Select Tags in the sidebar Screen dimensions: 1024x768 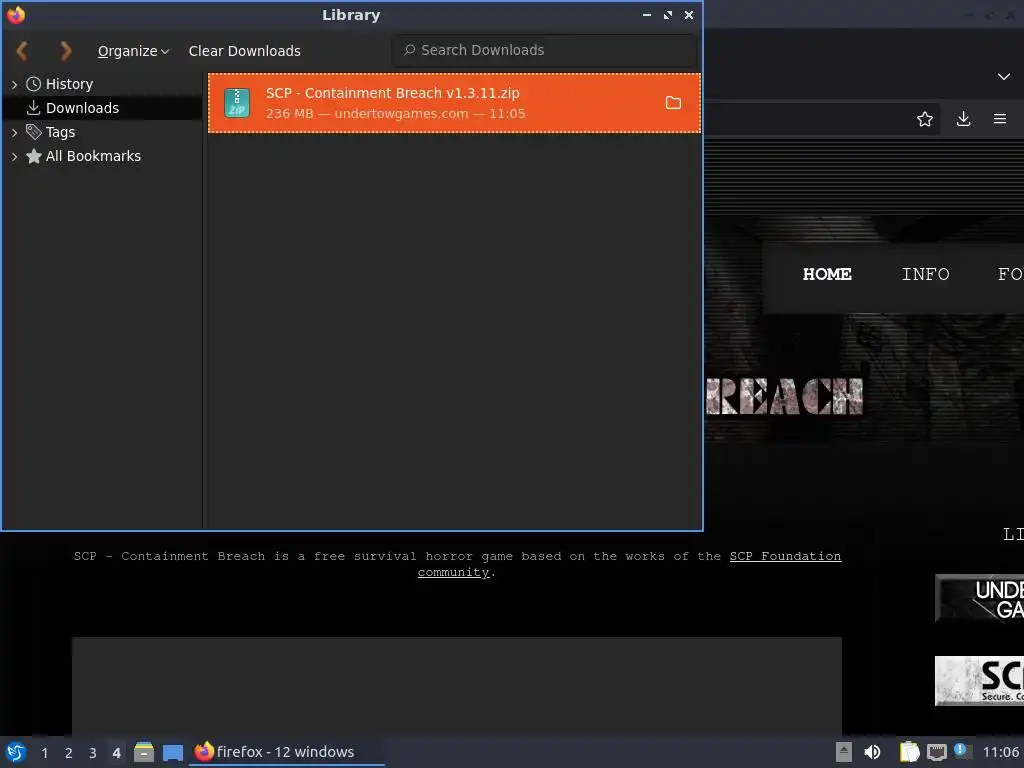click(x=60, y=132)
